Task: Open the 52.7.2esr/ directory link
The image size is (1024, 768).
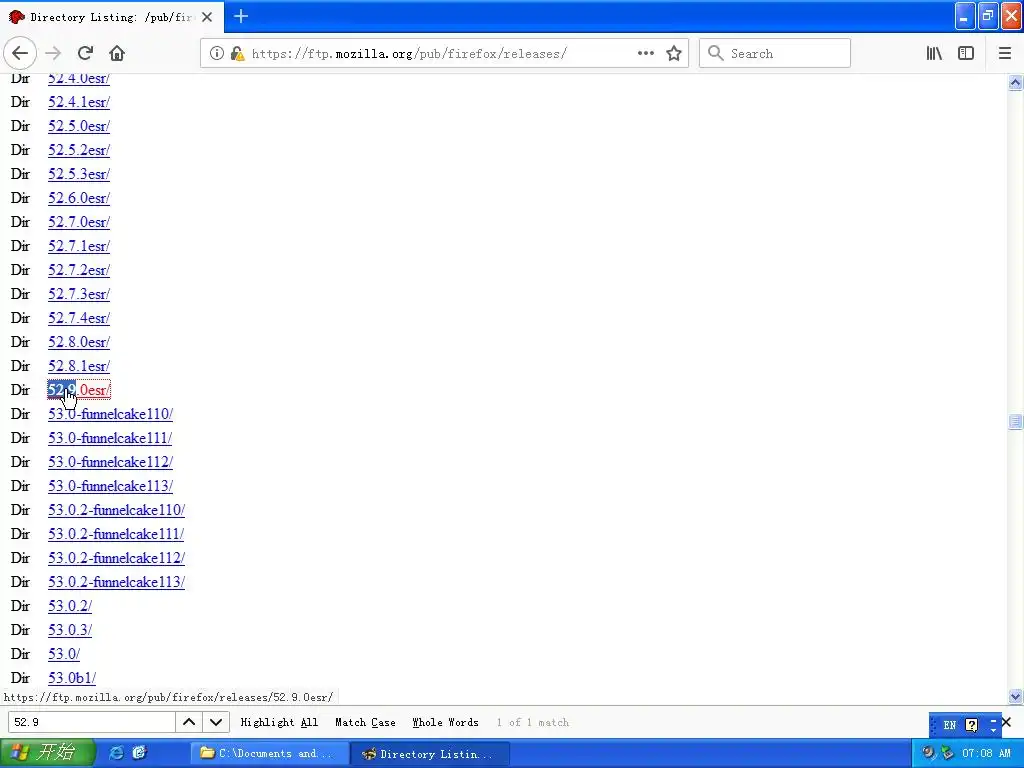Action: pyautogui.click(x=79, y=270)
